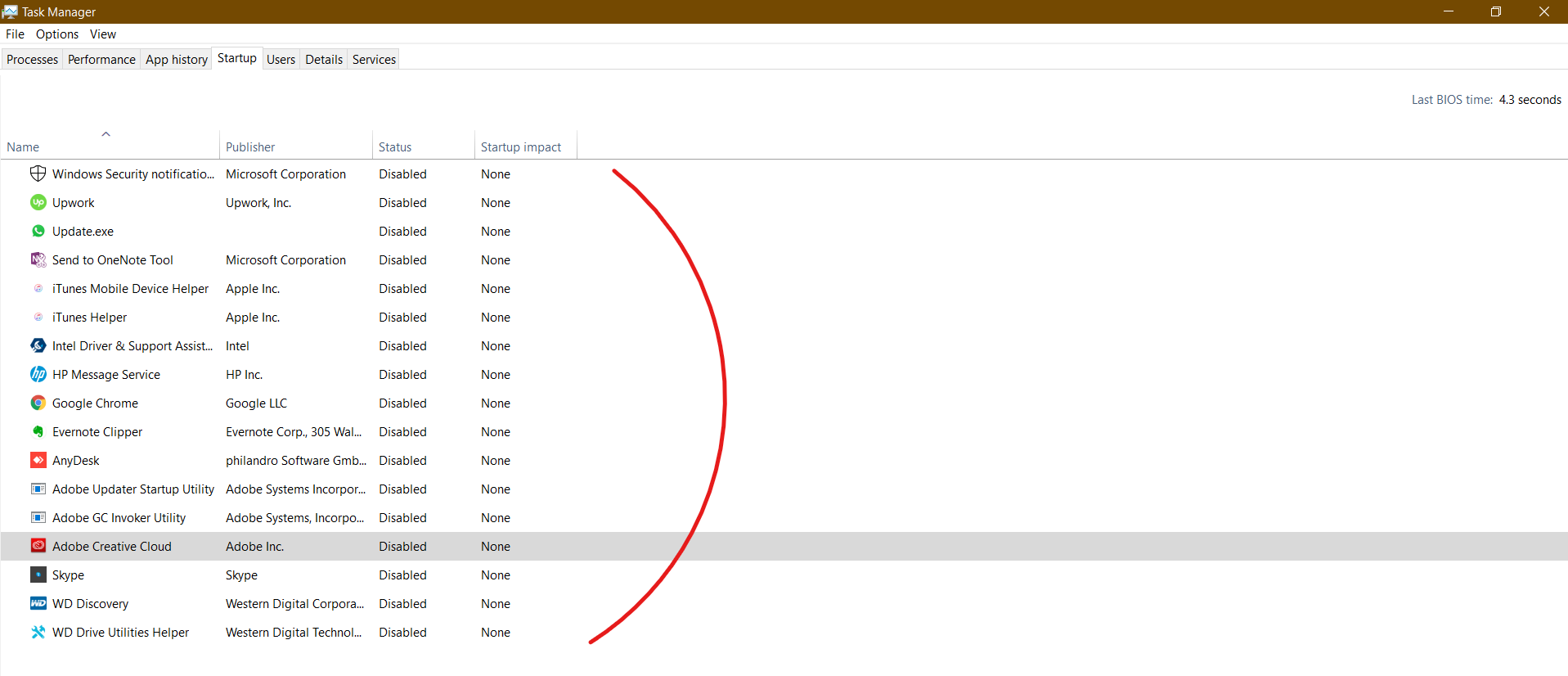Restore down the Task Manager window
Image resolution: width=1568 pixels, height=676 pixels.
pyautogui.click(x=1496, y=11)
